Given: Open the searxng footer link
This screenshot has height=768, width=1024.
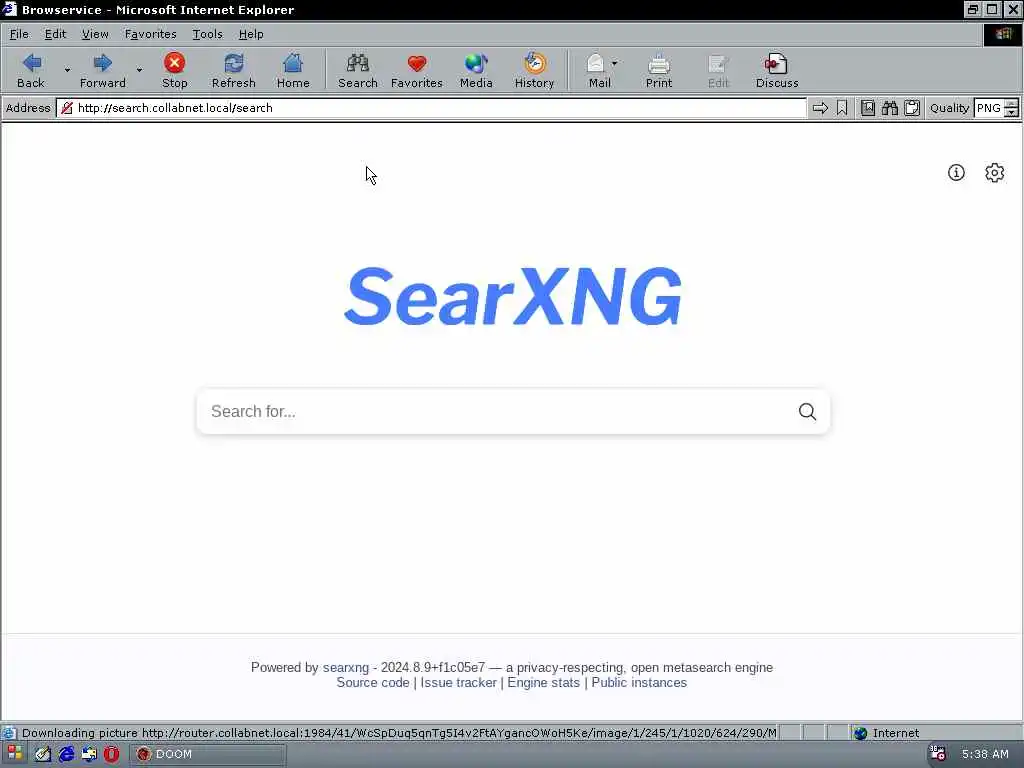Looking at the screenshot, I should point(345,667).
